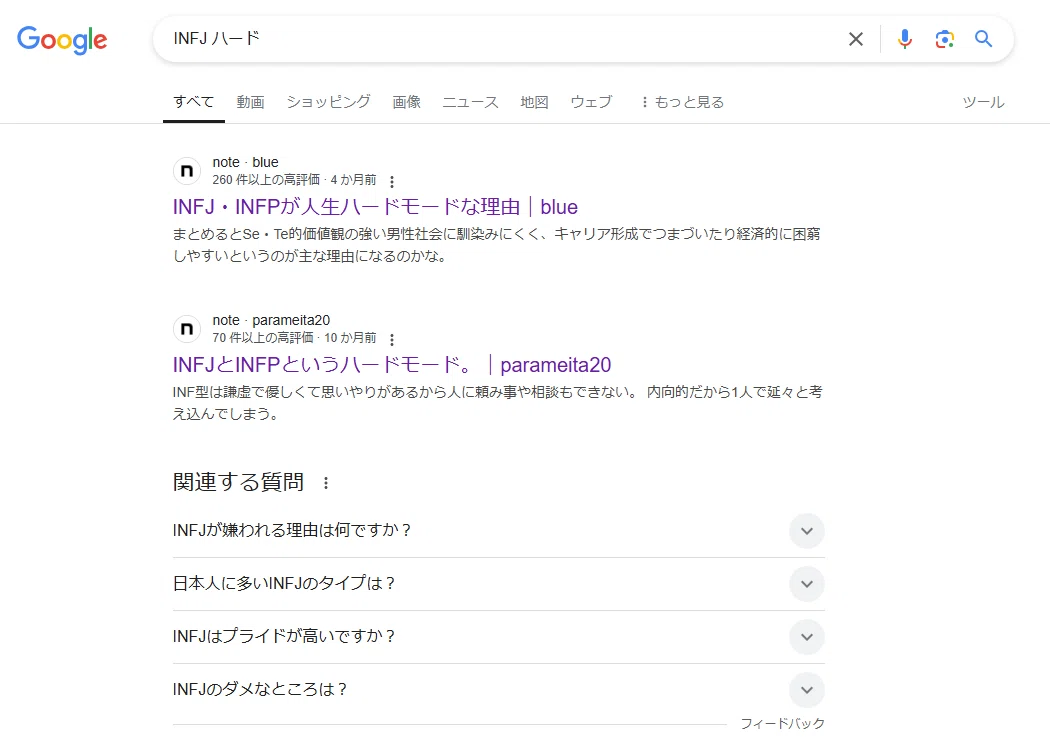The width and height of the screenshot is (1050, 737).
Task: Switch to the 地図 tab
Action: pyautogui.click(x=534, y=102)
